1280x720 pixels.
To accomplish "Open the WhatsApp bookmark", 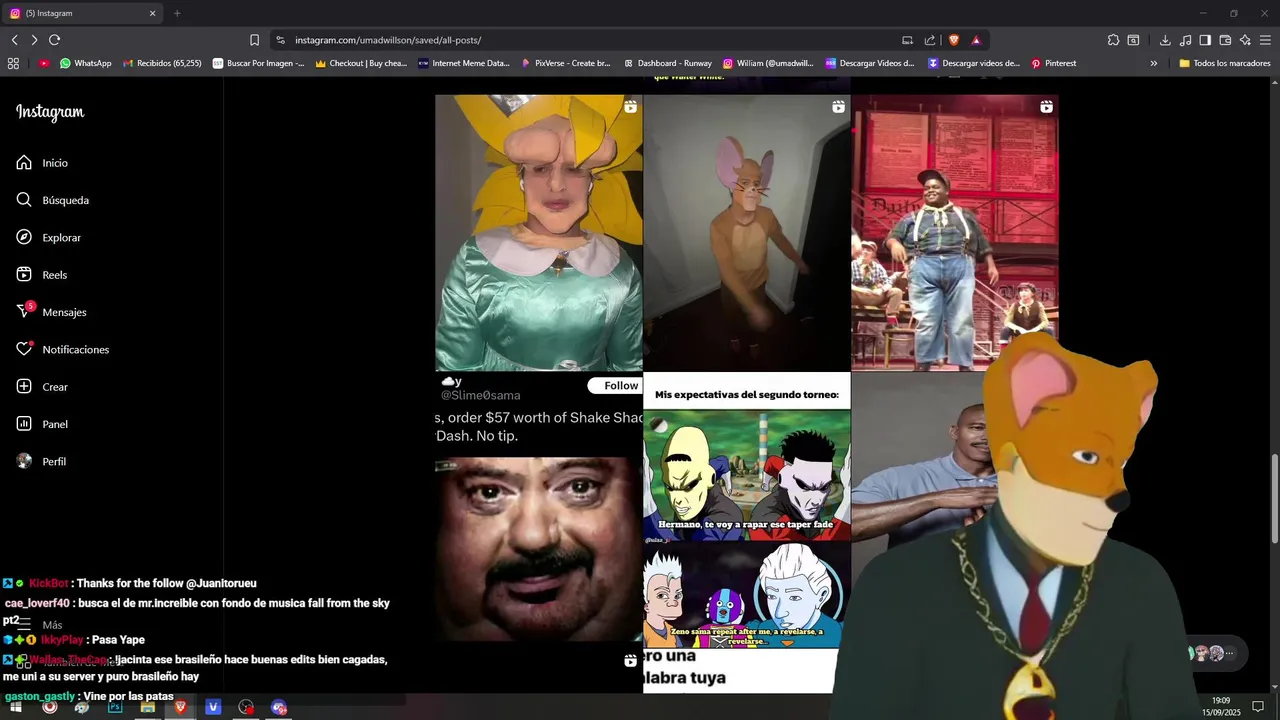I will (x=86, y=63).
